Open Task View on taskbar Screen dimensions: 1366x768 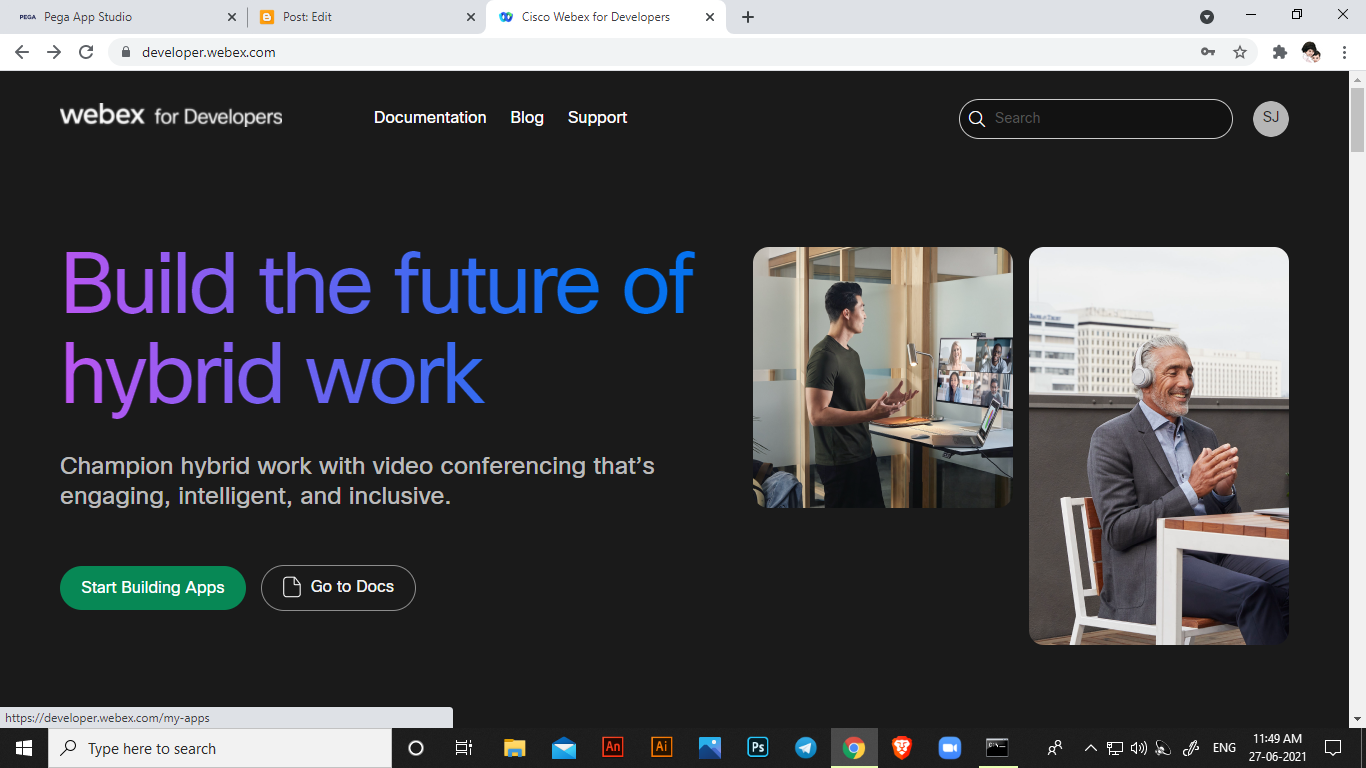pyautogui.click(x=464, y=748)
